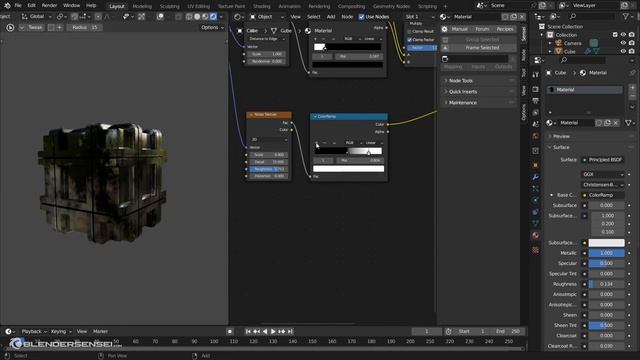The width and height of the screenshot is (640, 360).
Task: Open the shader type Object dropdown
Action: [x=267, y=17]
